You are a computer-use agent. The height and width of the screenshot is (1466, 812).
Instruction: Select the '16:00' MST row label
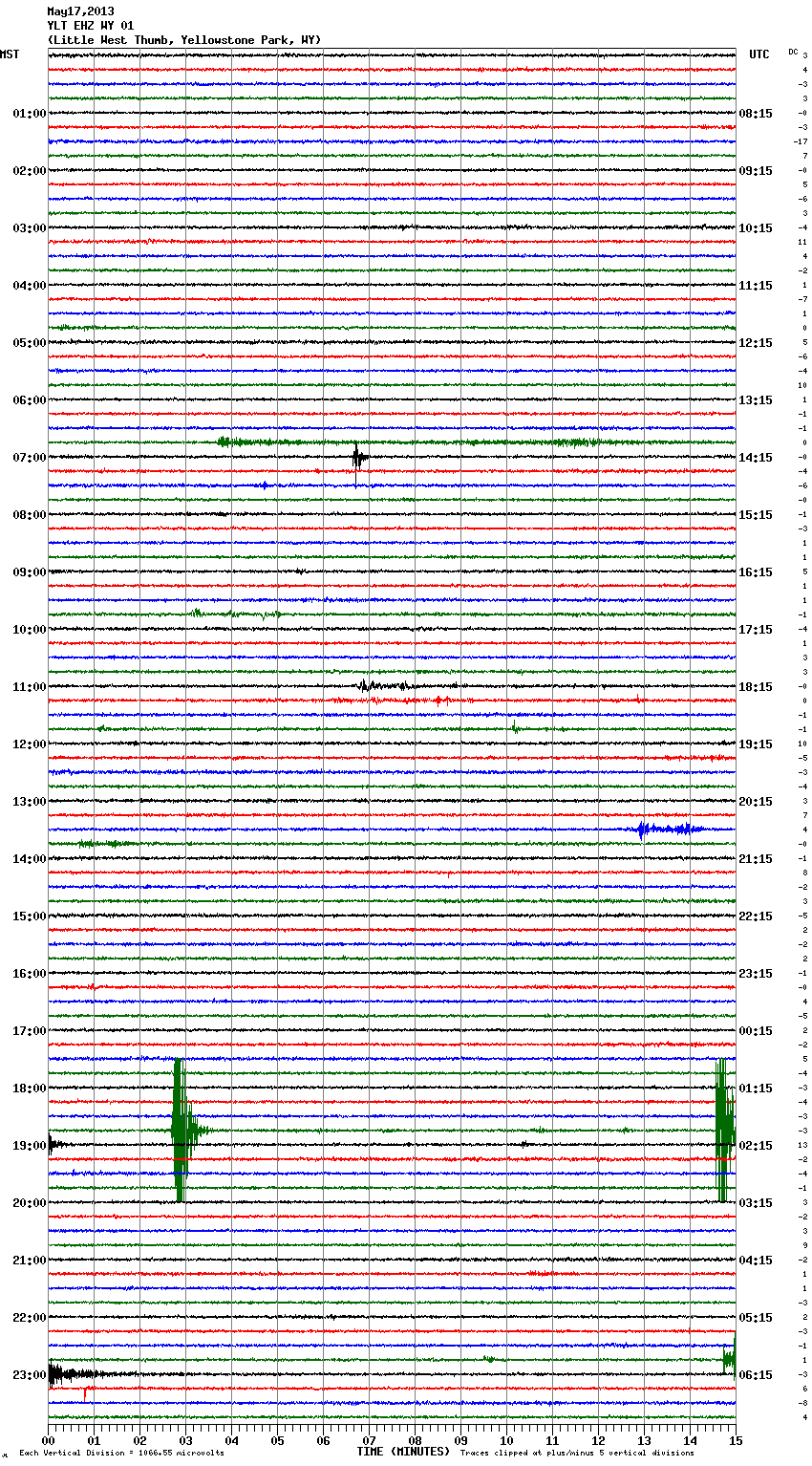(x=30, y=974)
